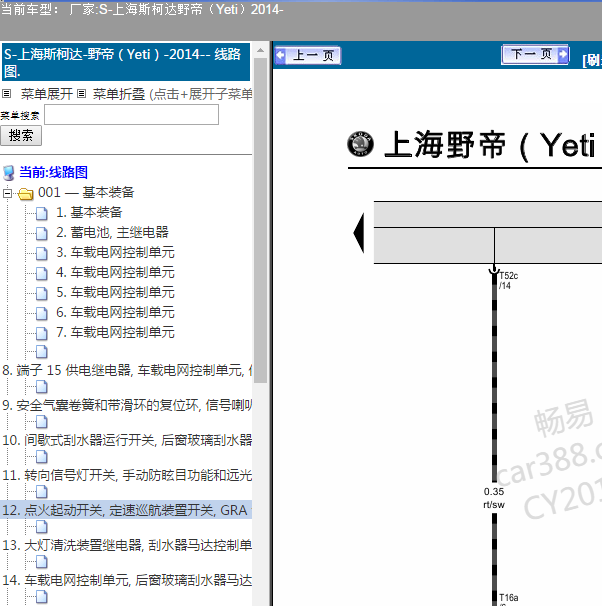Open tree item 2. 蓄电池, 主继电器

tap(112, 232)
